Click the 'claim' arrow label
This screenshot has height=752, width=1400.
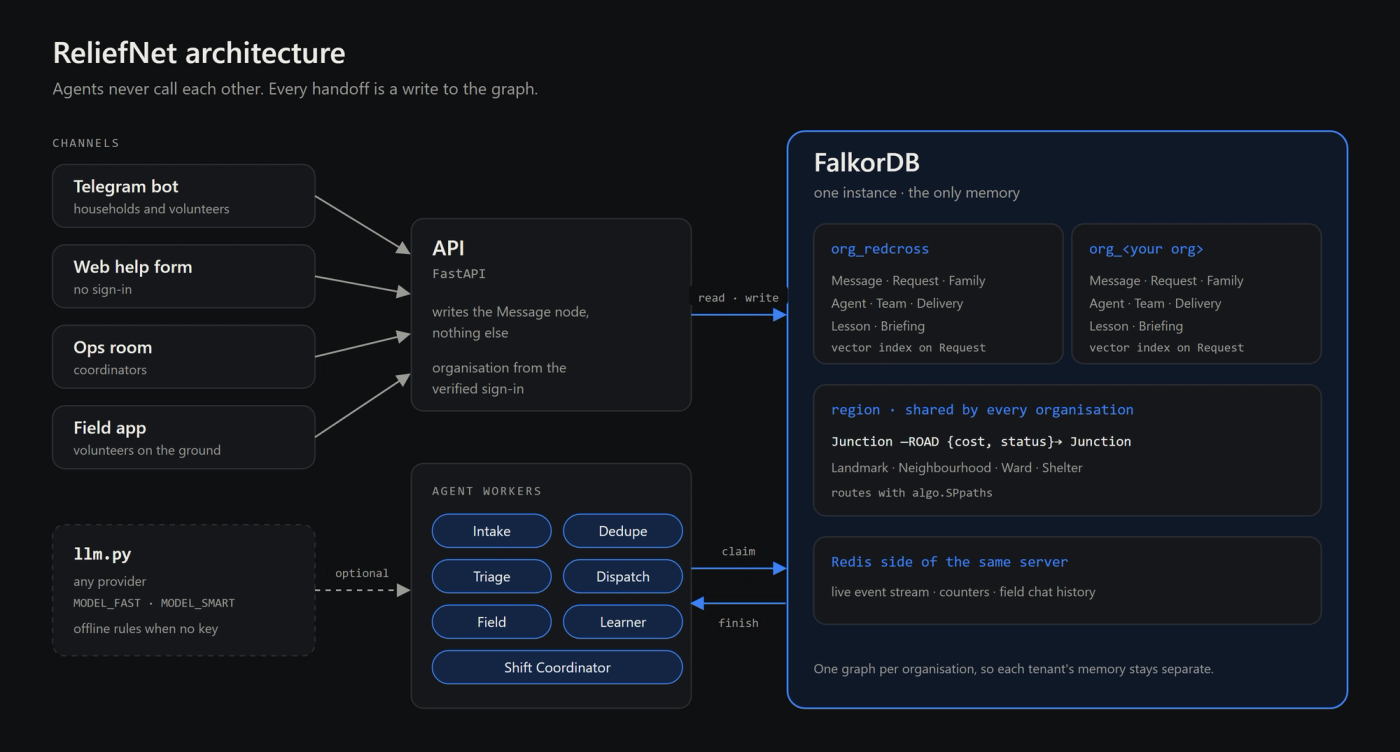(x=738, y=551)
